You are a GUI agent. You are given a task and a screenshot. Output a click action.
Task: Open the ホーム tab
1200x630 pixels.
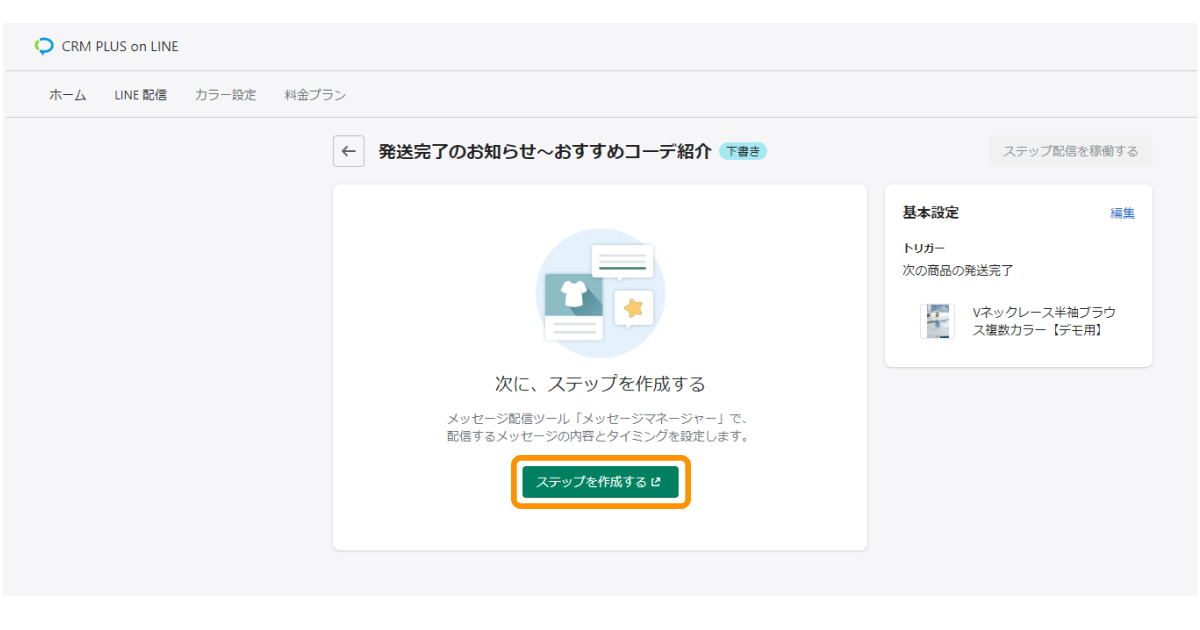pyautogui.click(x=68, y=95)
